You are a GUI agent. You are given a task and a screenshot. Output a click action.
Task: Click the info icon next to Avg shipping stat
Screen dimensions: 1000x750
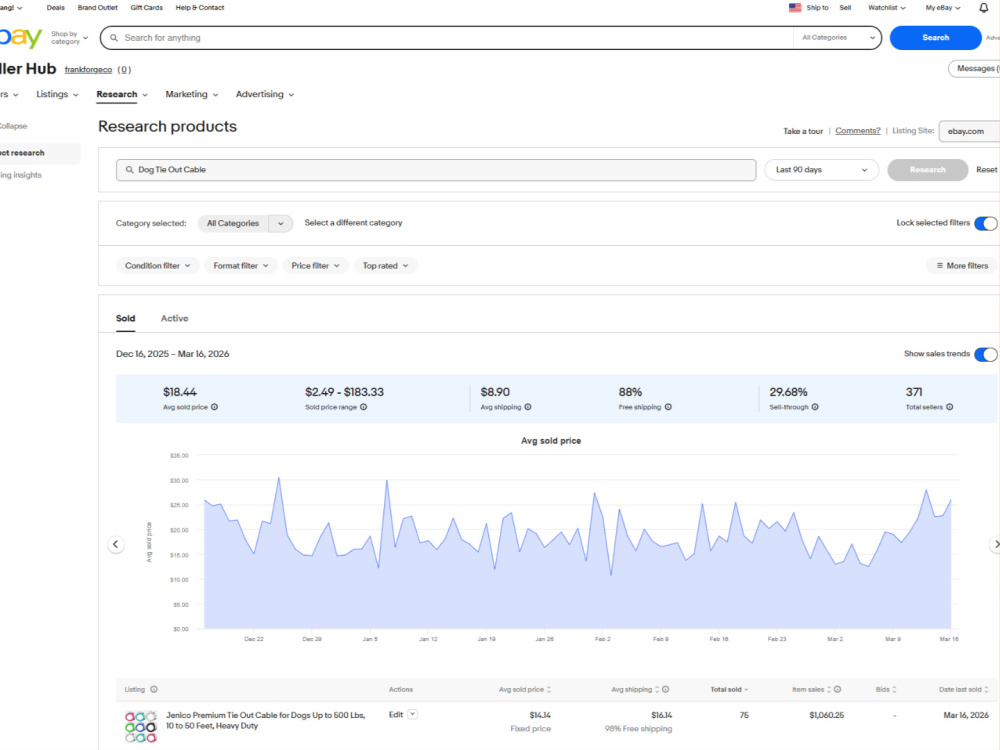coord(527,407)
